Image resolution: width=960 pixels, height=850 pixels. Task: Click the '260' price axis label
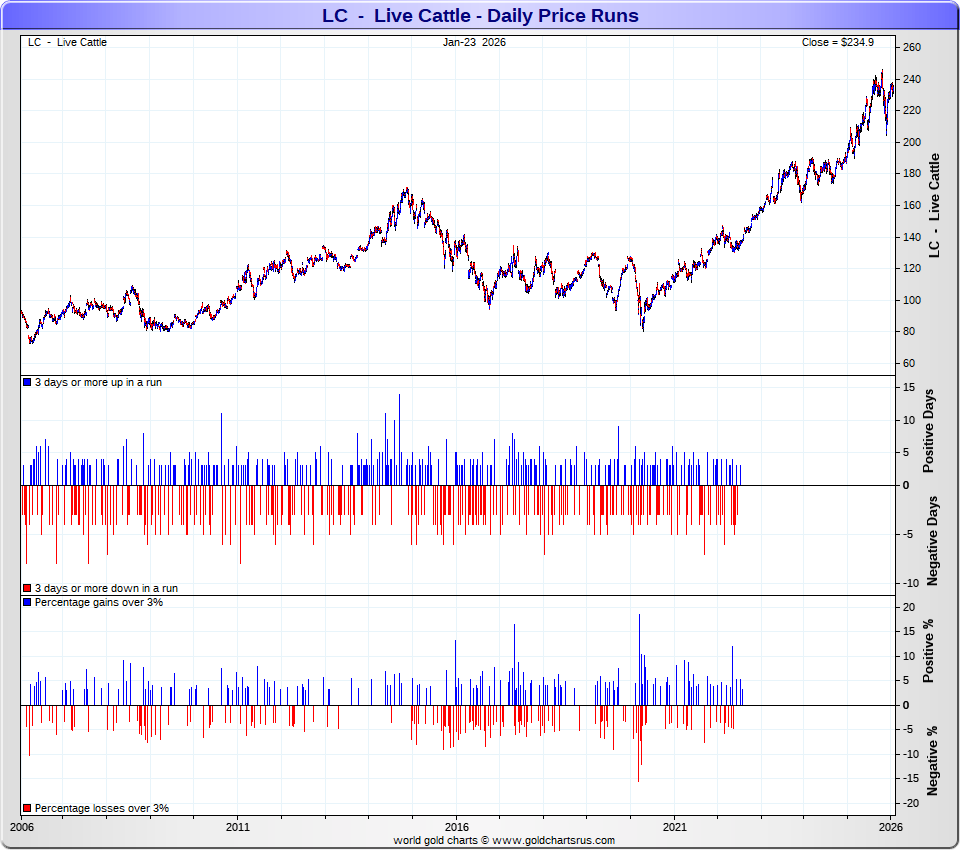point(912,48)
